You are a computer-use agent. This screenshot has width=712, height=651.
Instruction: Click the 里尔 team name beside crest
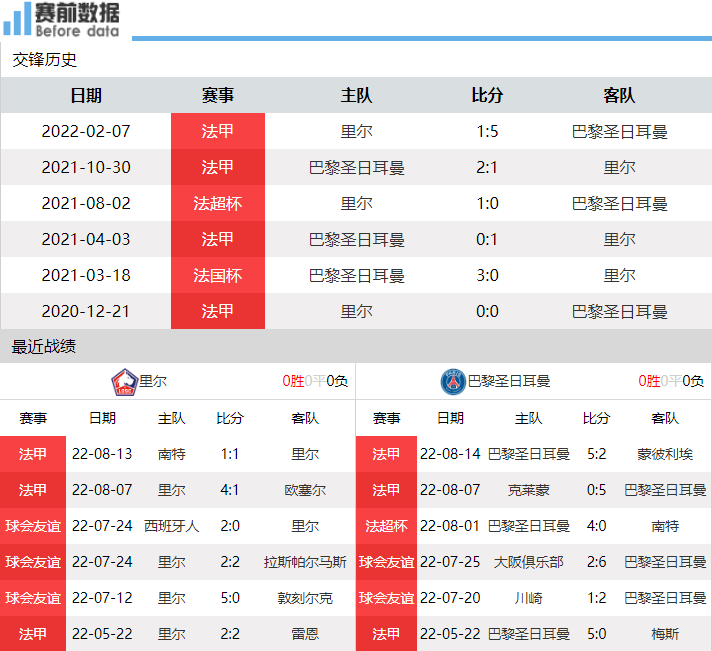[153, 381]
